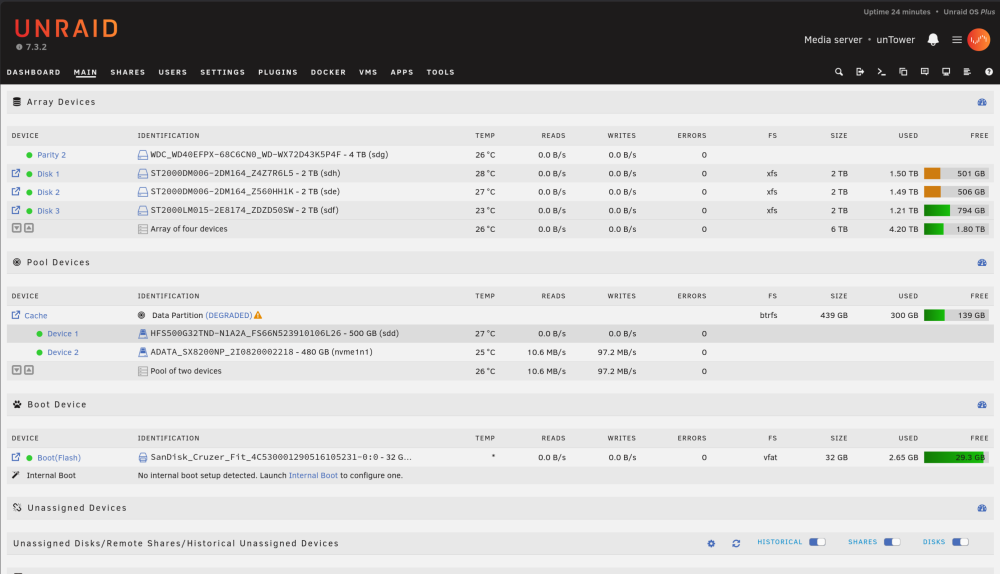Open the Settings tab
Viewport: 1000px width, 574px height.
[223, 72]
